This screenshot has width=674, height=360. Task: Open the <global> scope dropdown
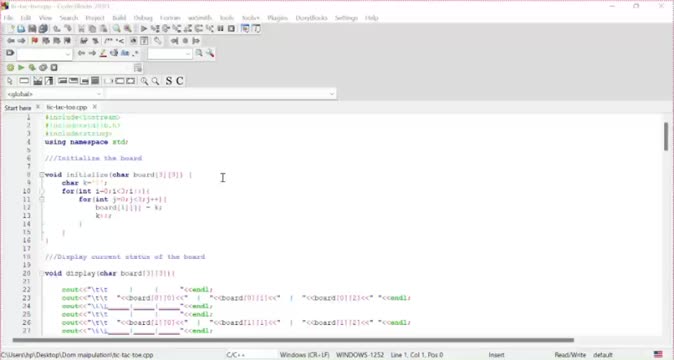pos(53,94)
